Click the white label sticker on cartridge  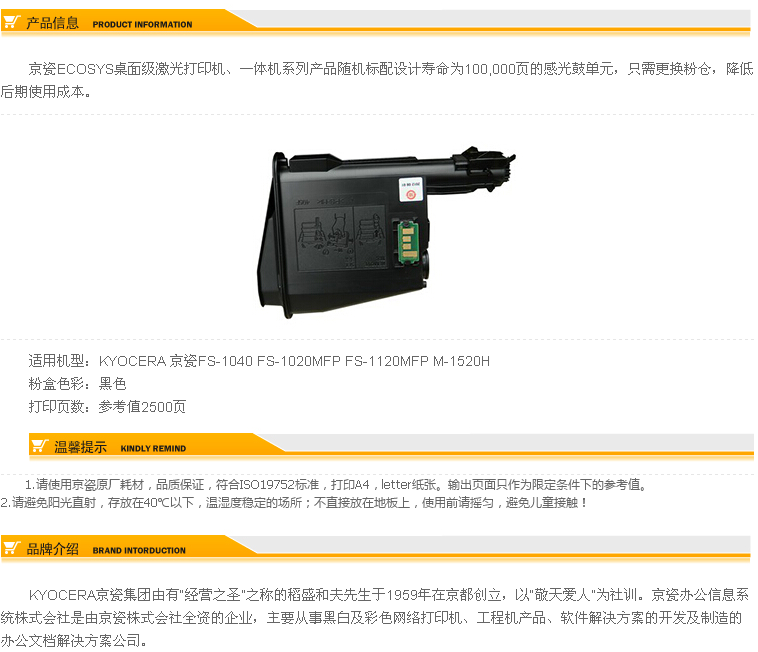click(x=411, y=189)
